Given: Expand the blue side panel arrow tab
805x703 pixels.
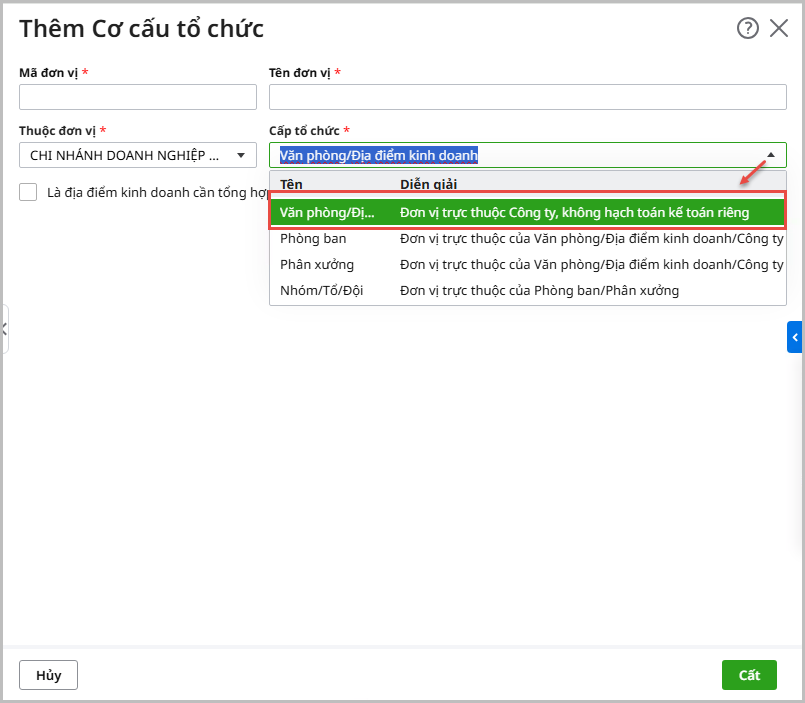Looking at the screenshot, I should click(x=795, y=338).
